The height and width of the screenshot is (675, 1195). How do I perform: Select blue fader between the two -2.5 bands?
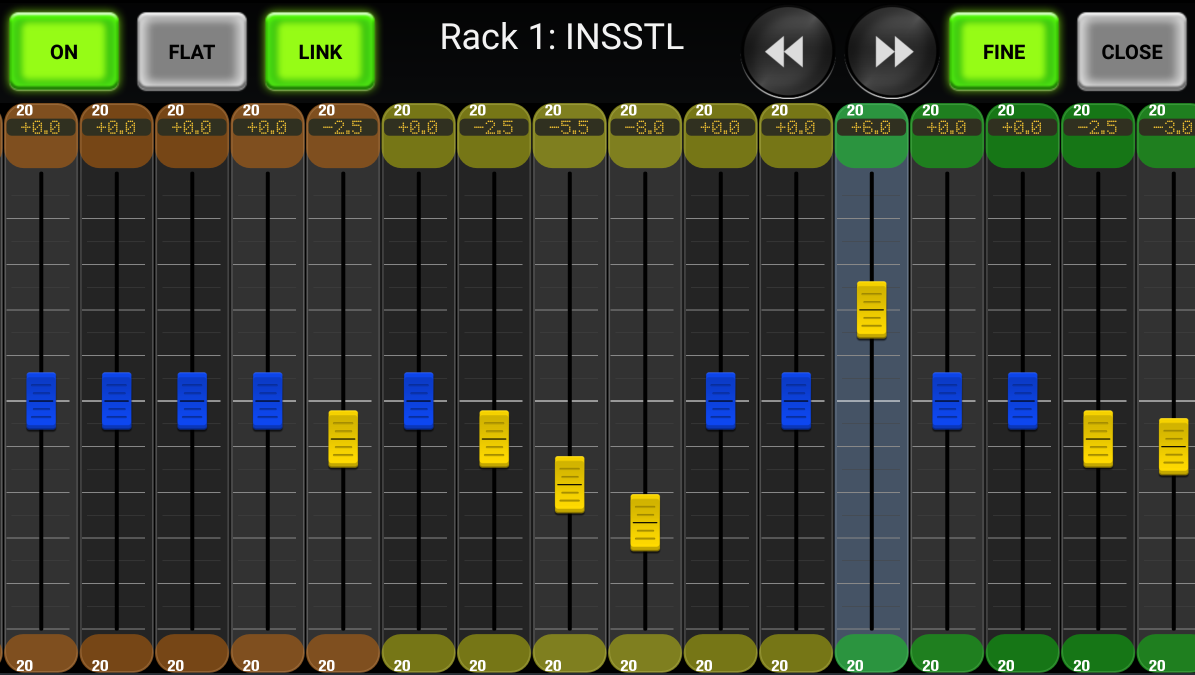click(x=418, y=401)
